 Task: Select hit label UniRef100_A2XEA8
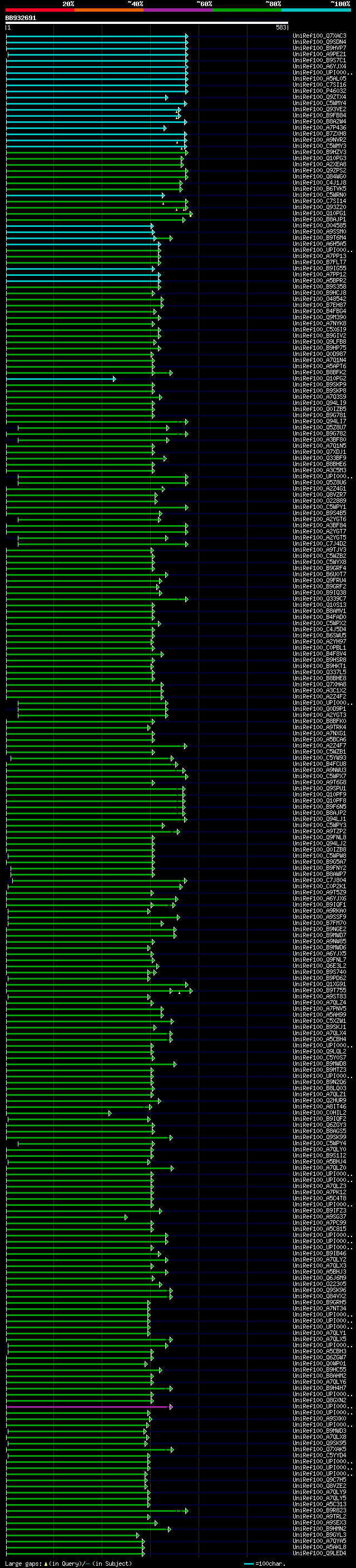click(x=319, y=164)
